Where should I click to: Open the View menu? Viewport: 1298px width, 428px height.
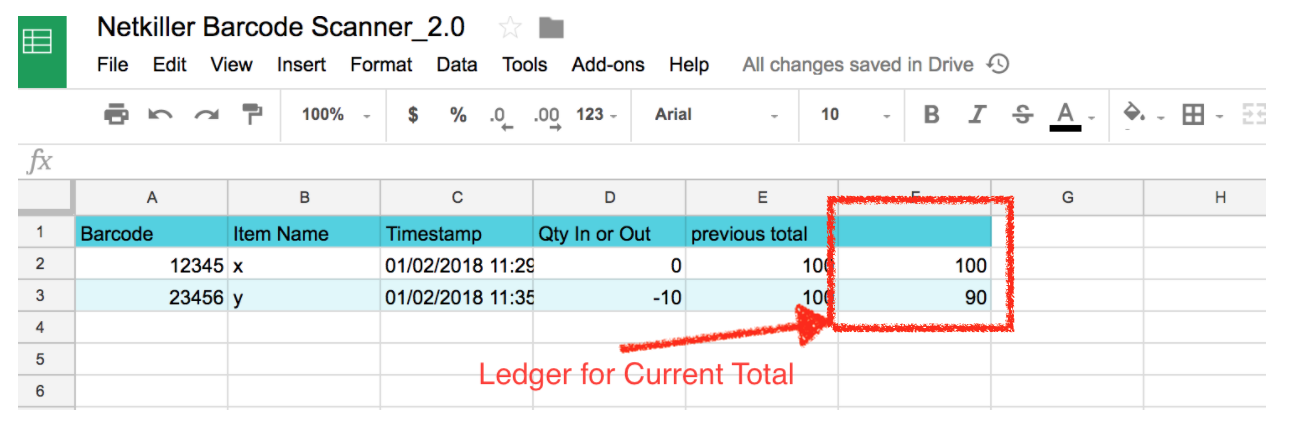pos(231,64)
